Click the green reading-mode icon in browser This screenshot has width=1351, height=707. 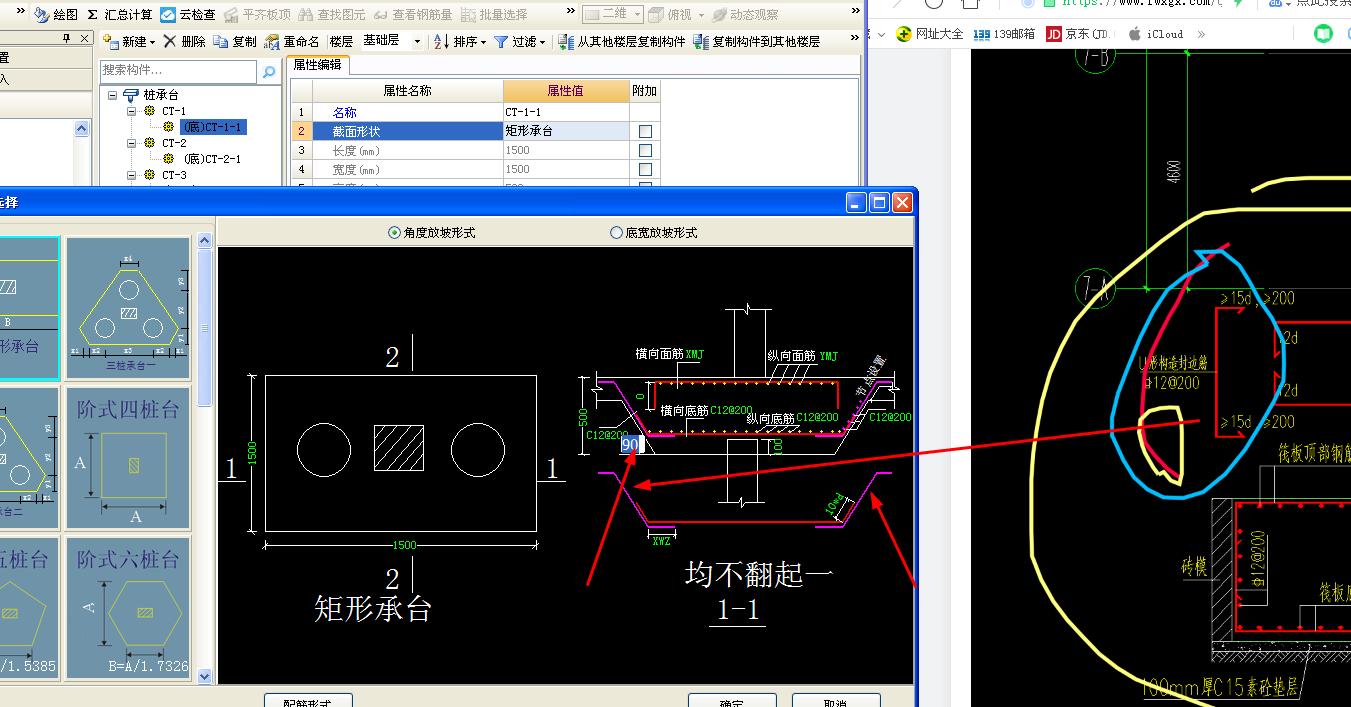pos(1323,34)
